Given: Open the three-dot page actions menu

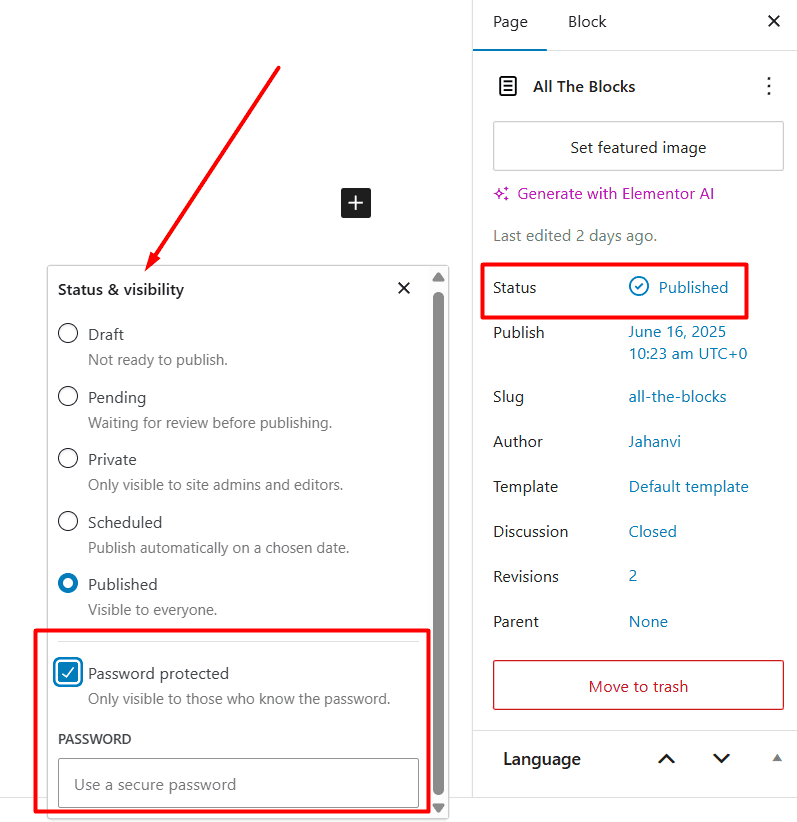Looking at the screenshot, I should [x=769, y=86].
